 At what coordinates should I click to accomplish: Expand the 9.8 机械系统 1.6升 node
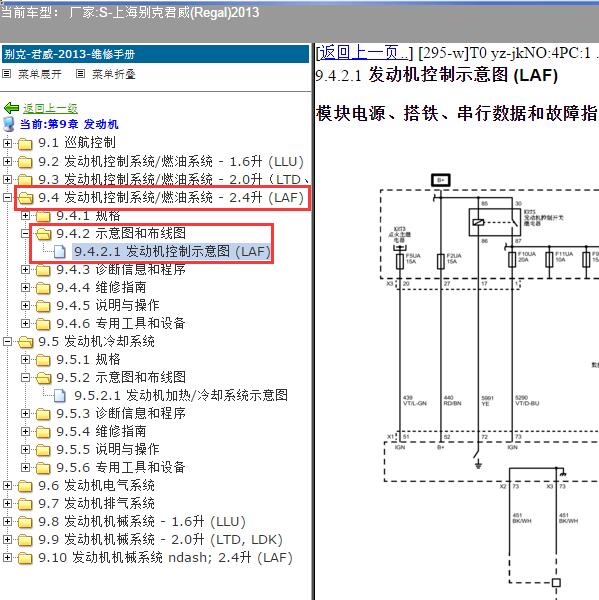coord(7,522)
